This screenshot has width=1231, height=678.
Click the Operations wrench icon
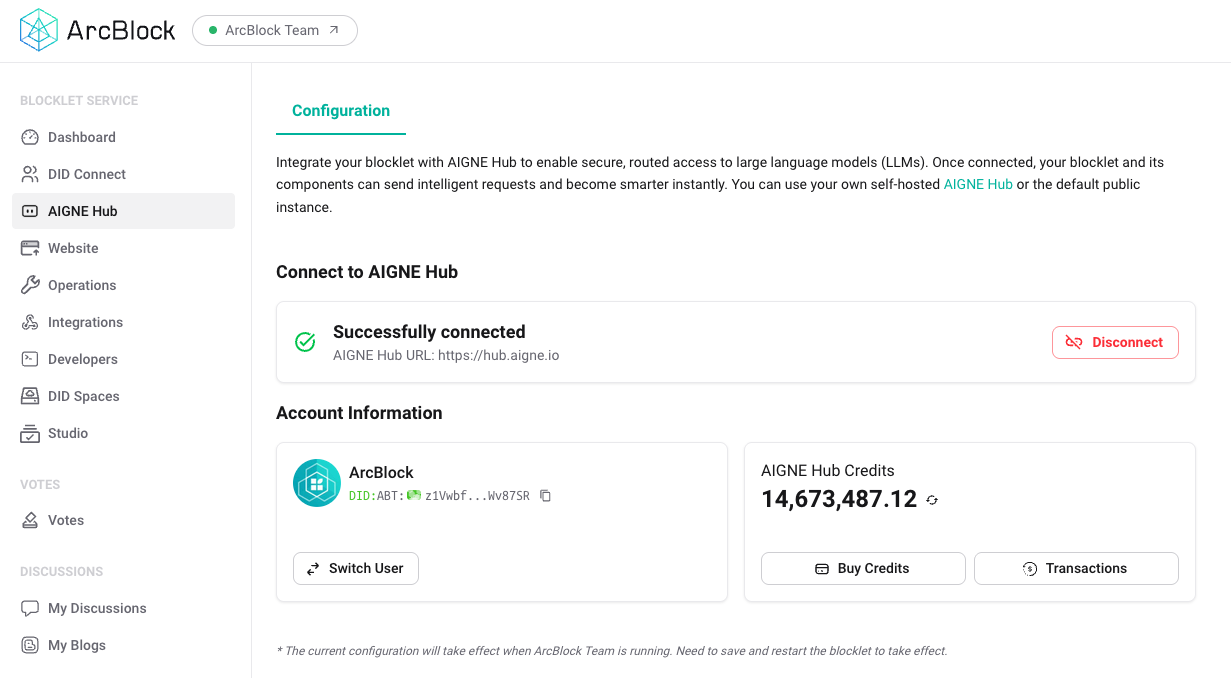[29, 285]
